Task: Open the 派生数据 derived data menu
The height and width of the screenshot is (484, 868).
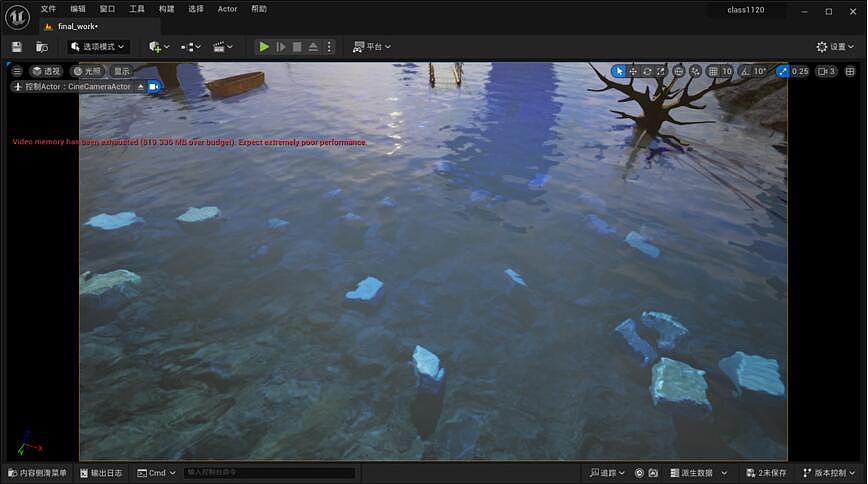Action: tap(698, 473)
